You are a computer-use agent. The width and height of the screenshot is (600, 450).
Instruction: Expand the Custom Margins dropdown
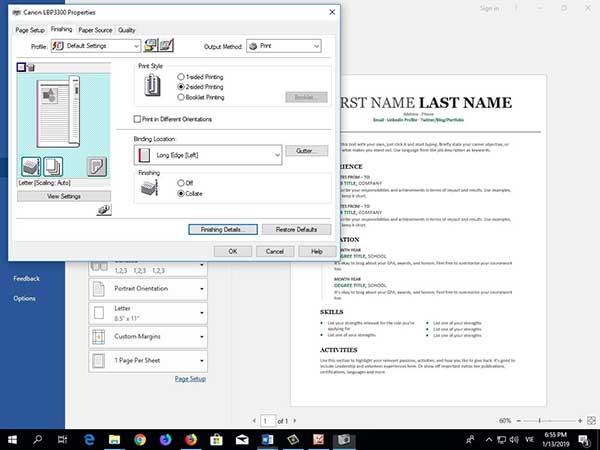tap(148, 337)
